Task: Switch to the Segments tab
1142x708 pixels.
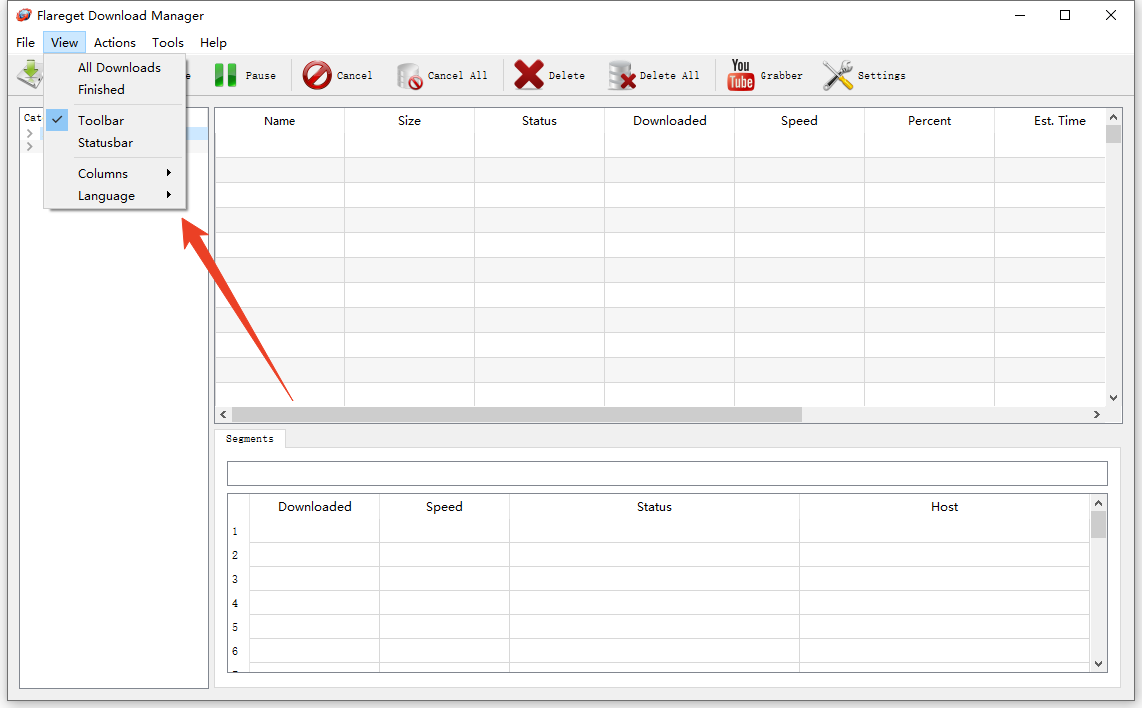Action: click(250, 438)
